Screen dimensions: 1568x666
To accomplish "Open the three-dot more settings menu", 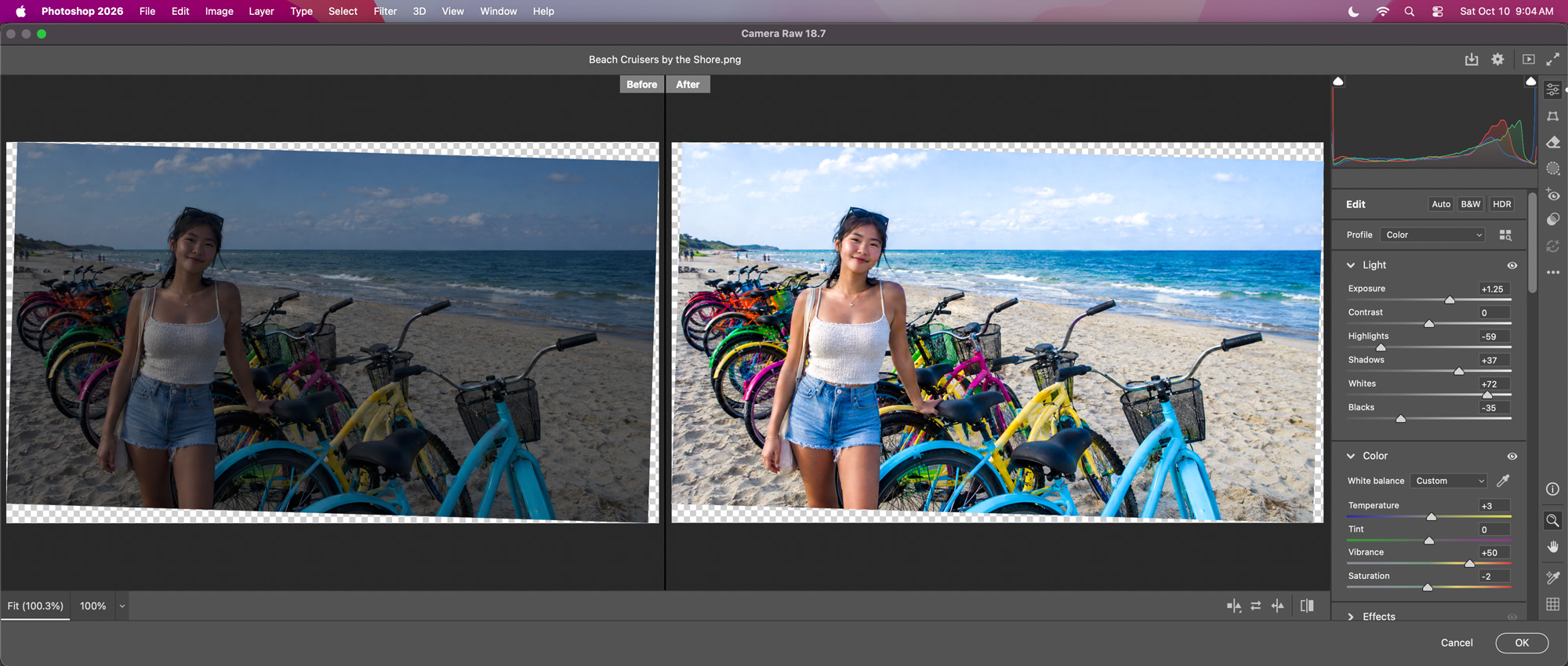I will [x=1552, y=272].
